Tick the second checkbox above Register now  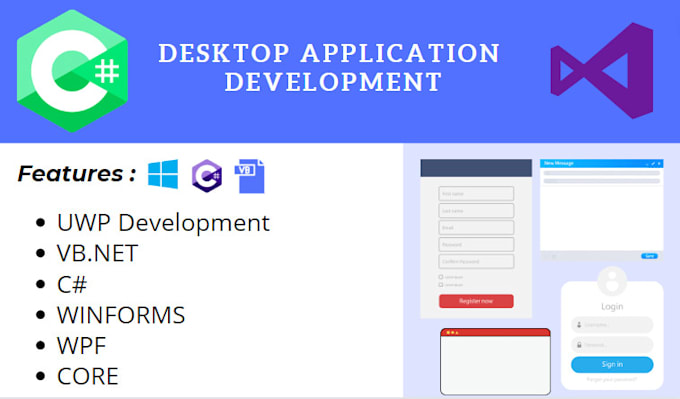[441, 285]
